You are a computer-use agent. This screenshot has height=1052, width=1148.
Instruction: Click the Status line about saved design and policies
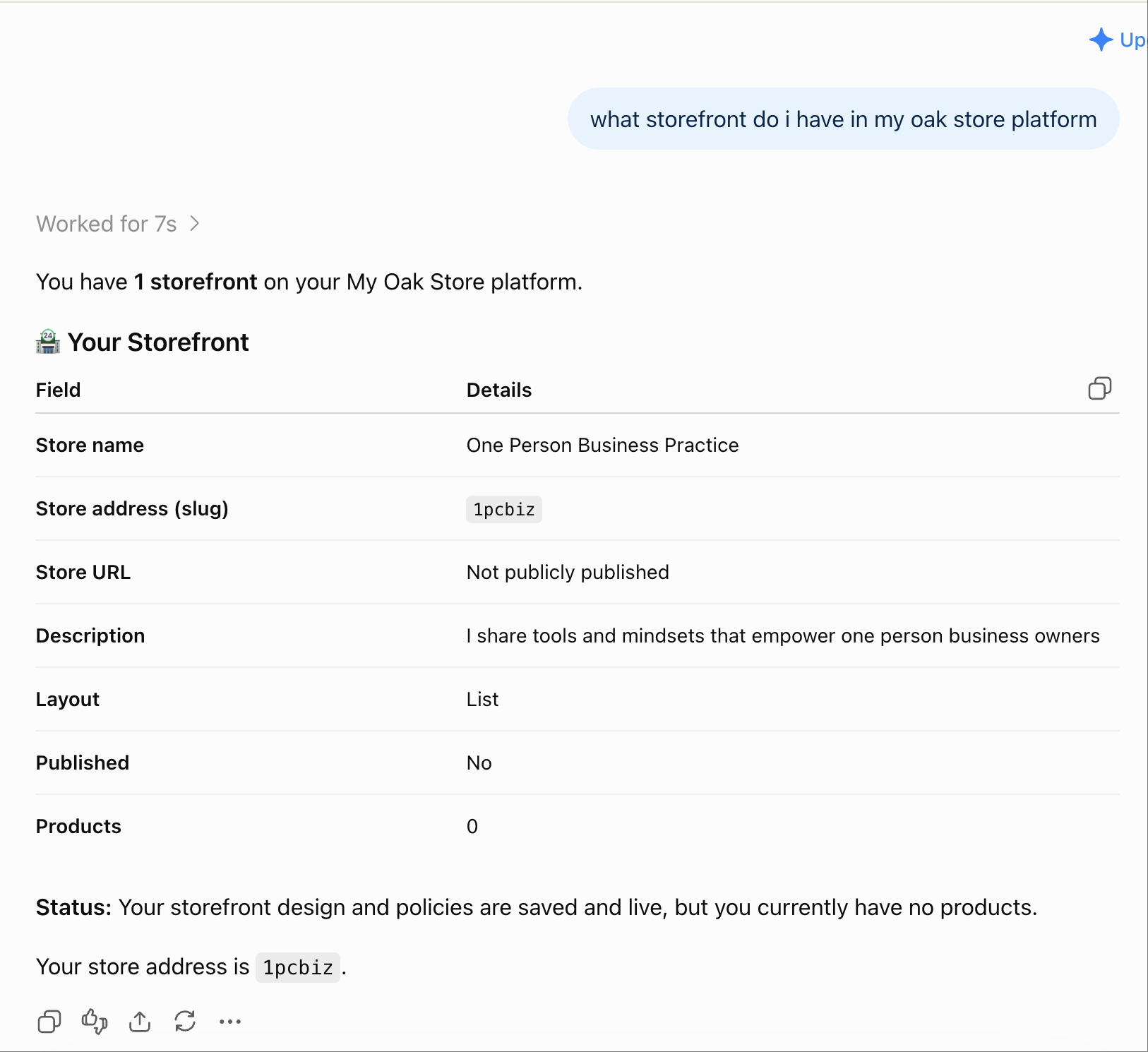(537, 907)
